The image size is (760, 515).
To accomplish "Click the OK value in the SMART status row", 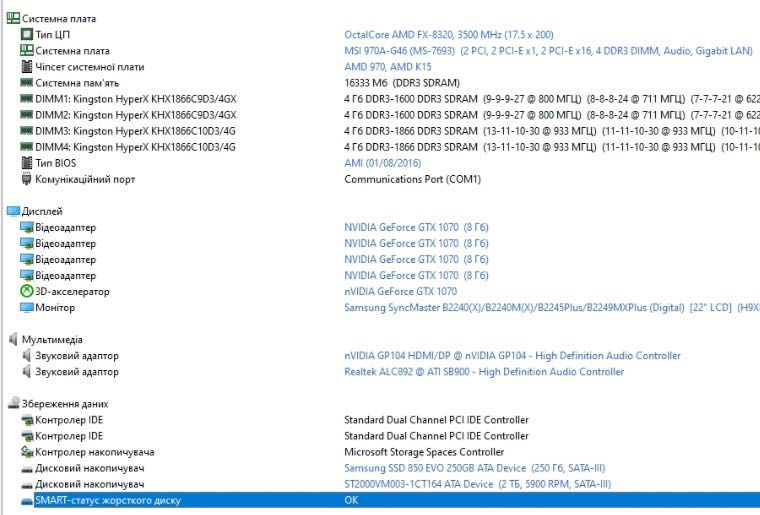I will point(351,500).
